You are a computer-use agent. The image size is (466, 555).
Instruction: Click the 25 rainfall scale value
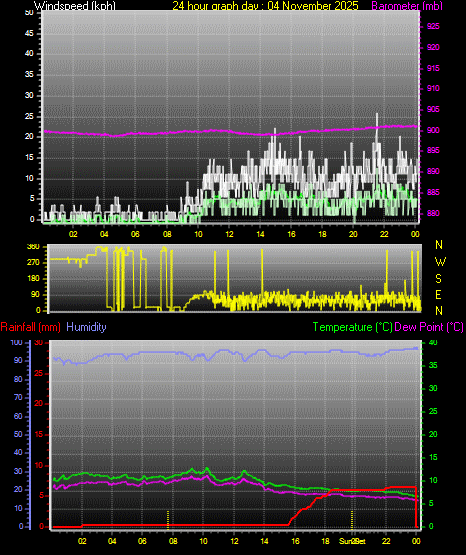(x=39, y=373)
